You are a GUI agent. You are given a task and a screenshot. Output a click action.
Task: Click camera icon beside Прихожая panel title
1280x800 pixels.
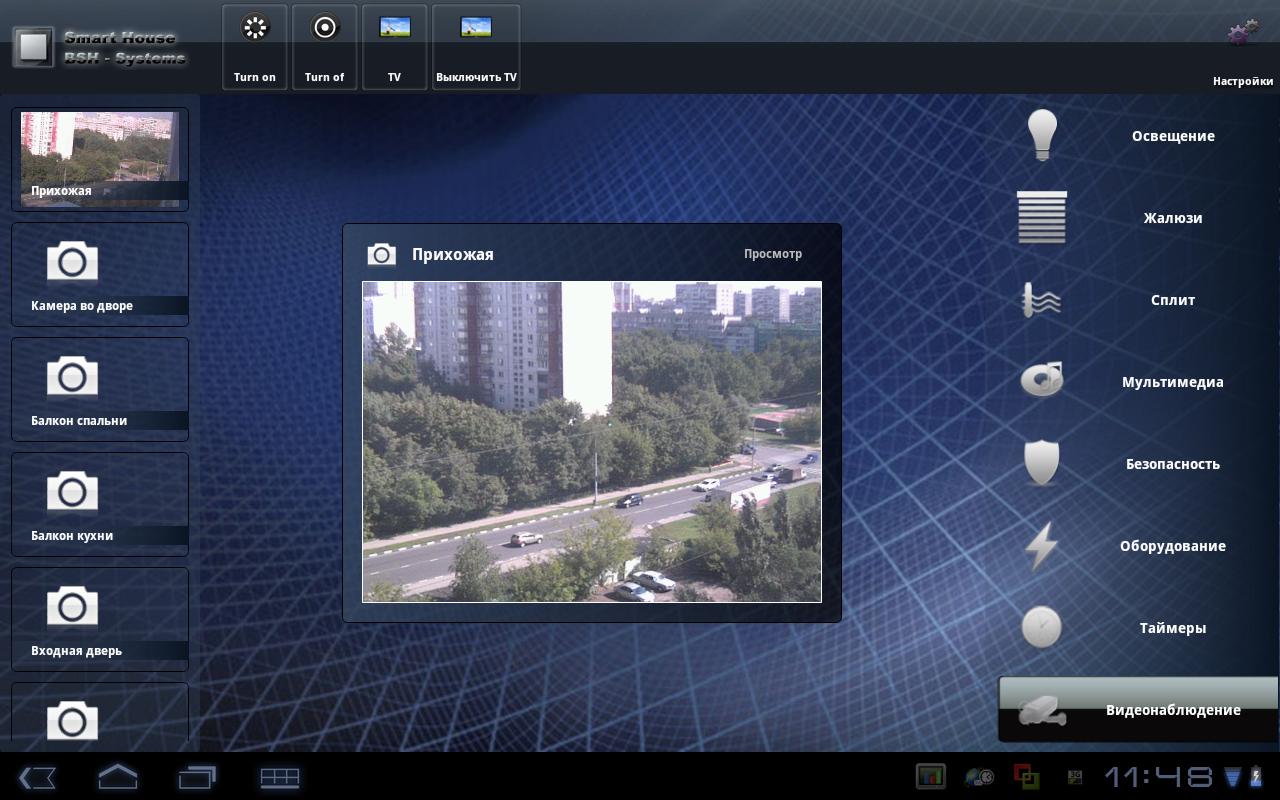click(x=382, y=254)
